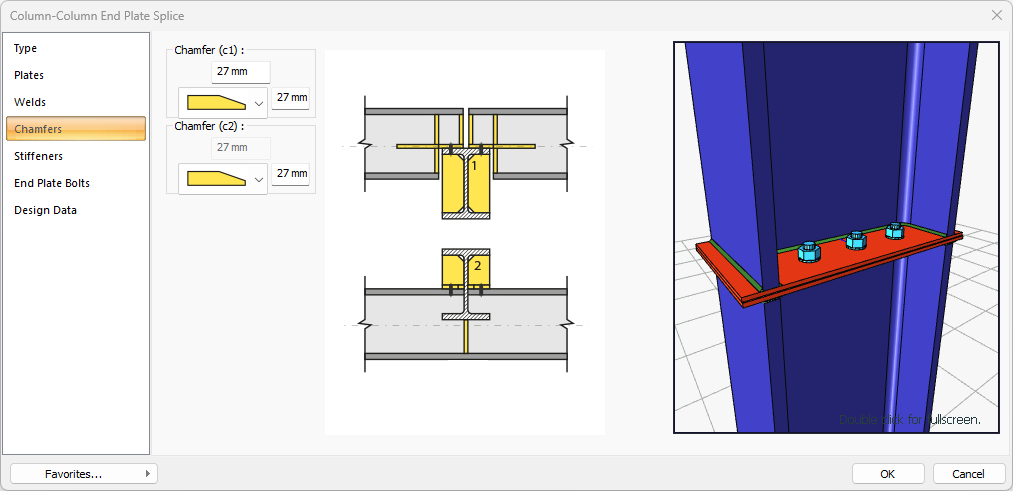Click the disabled Chamfer (c2) top field

coord(241,148)
